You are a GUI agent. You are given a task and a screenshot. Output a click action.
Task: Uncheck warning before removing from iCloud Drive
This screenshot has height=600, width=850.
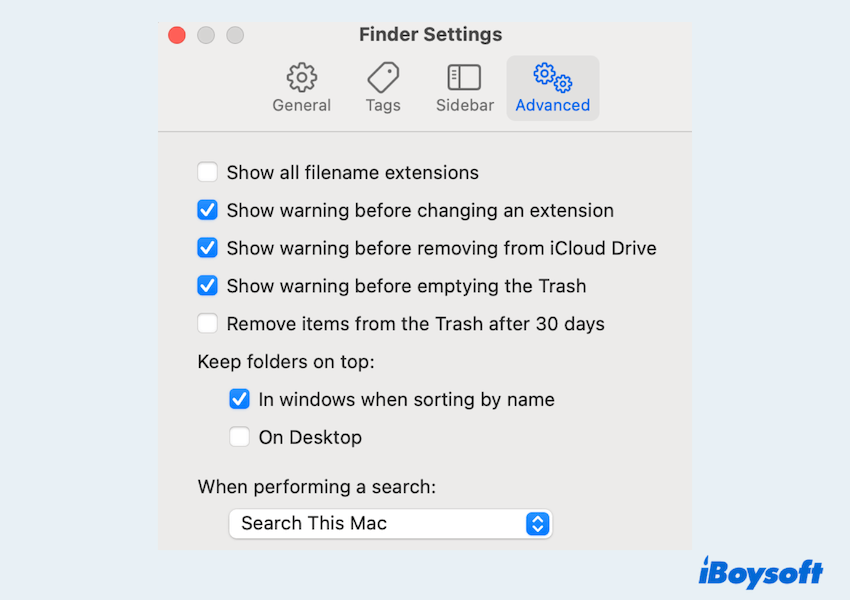208,248
